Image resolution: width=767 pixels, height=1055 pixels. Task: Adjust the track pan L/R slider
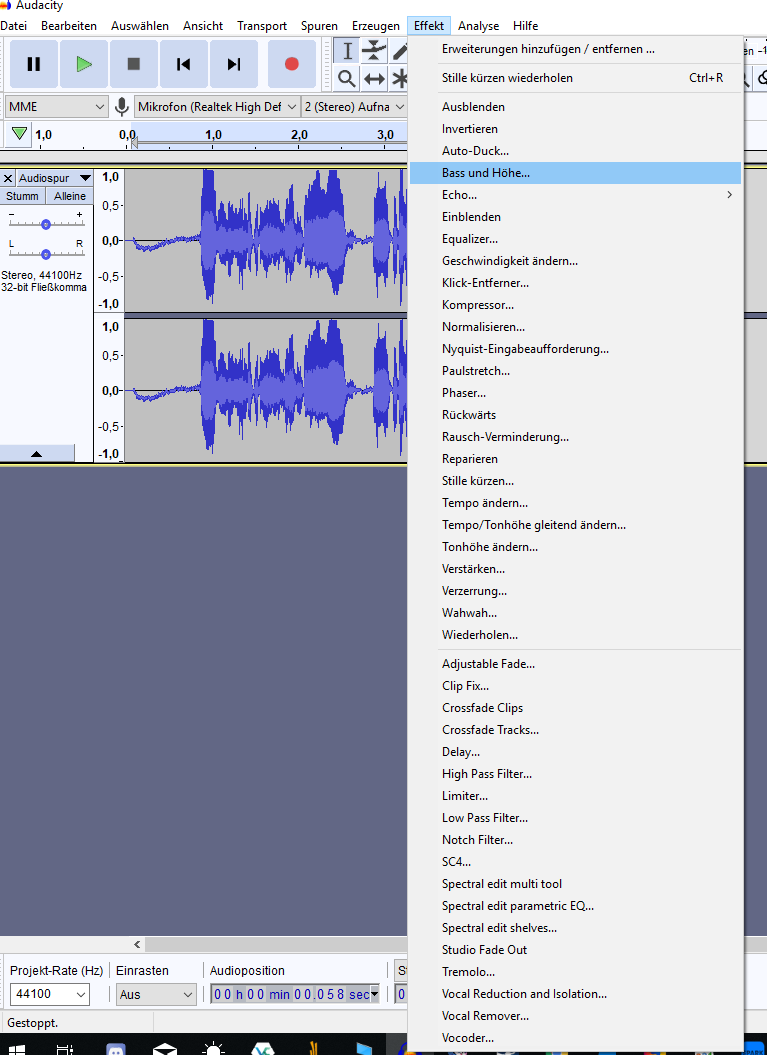pyautogui.click(x=46, y=254)
